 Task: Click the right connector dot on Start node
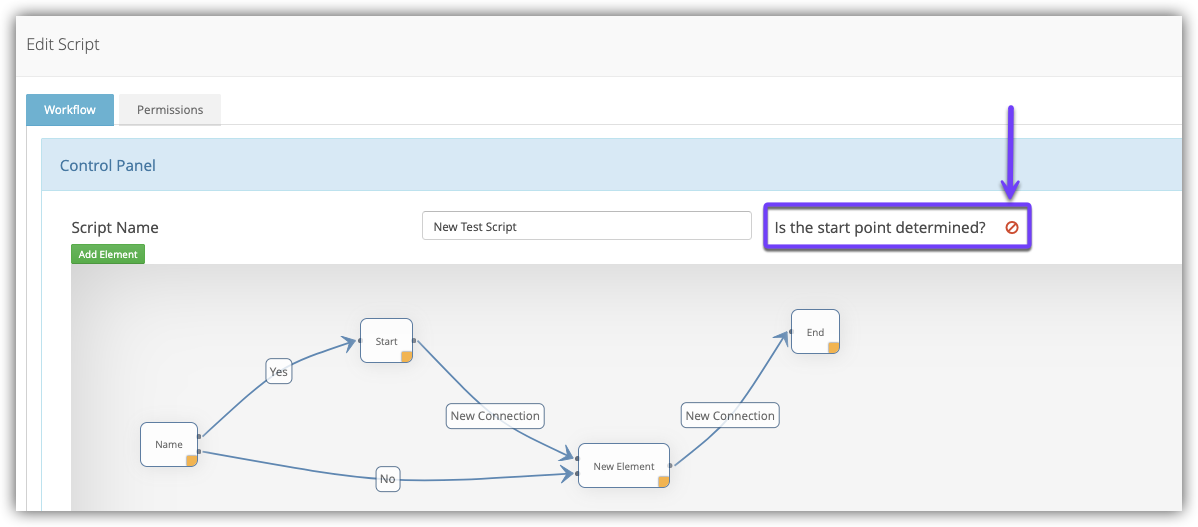(414, 341)
